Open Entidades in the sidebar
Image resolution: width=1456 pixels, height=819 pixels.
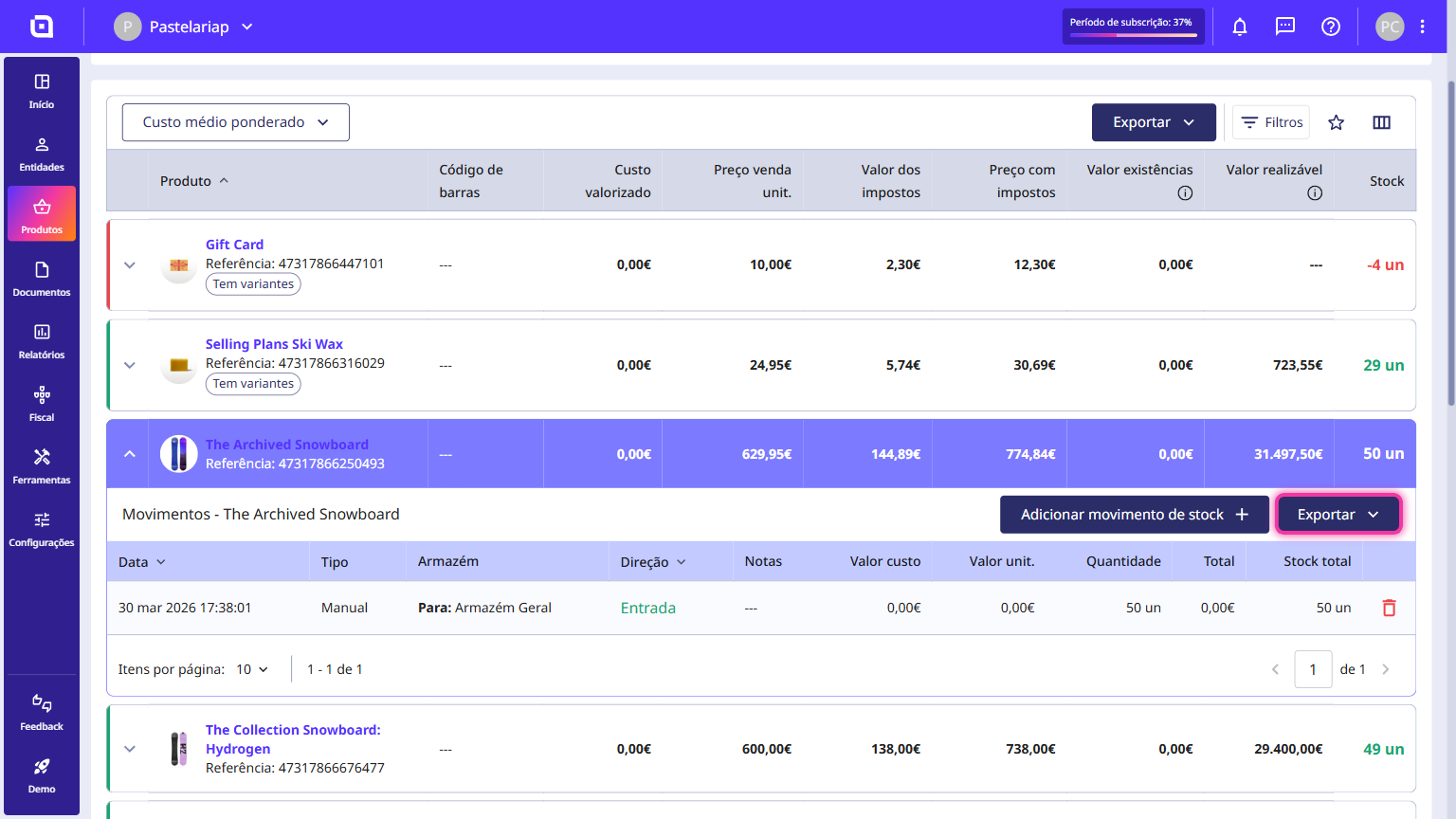[42, 155]
